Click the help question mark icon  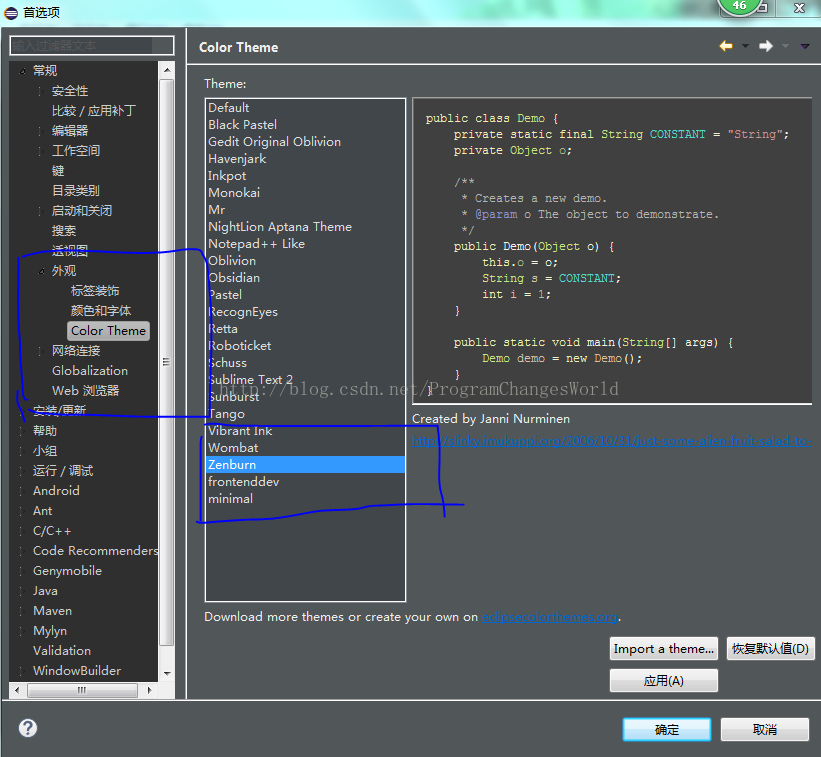click(28, 728)
